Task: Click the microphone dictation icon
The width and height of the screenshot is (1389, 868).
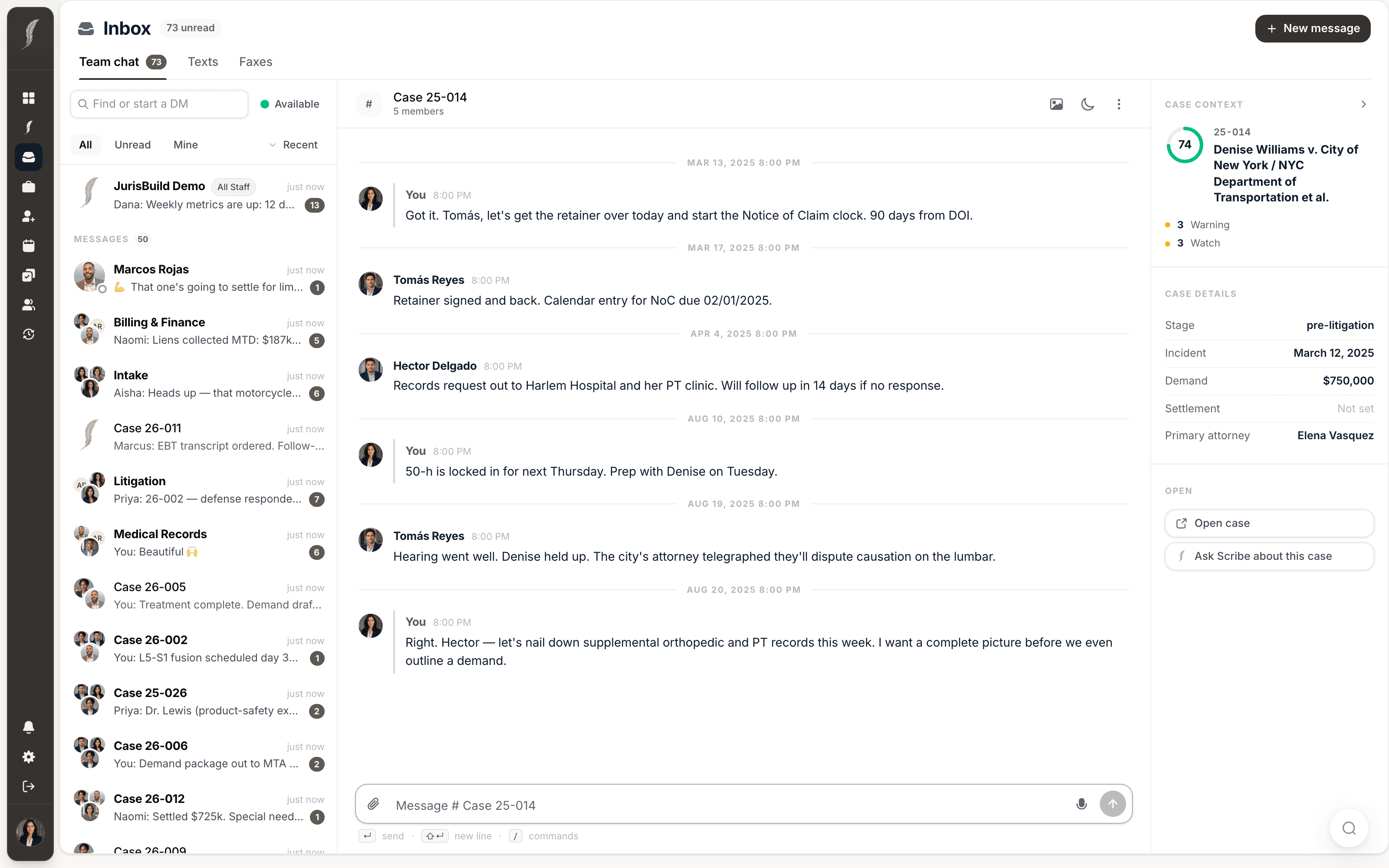Action: click(1081, 804)
